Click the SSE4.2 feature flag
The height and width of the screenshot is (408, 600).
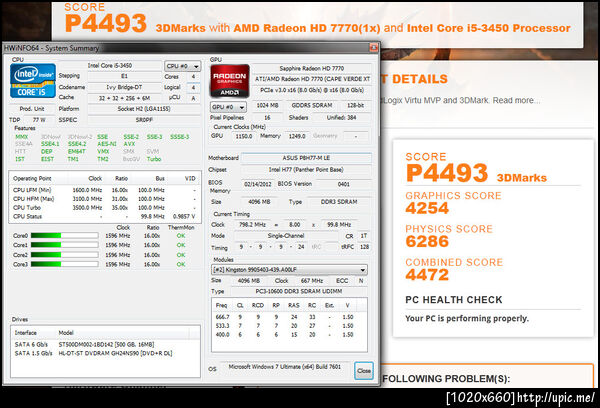[77, 144]
